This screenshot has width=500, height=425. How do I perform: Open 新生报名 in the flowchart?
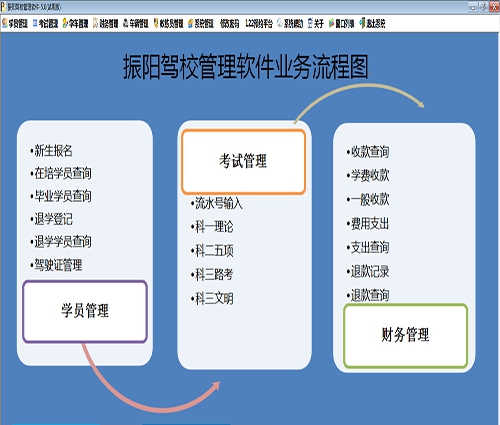pyautogui.click(x=53, y=151)
